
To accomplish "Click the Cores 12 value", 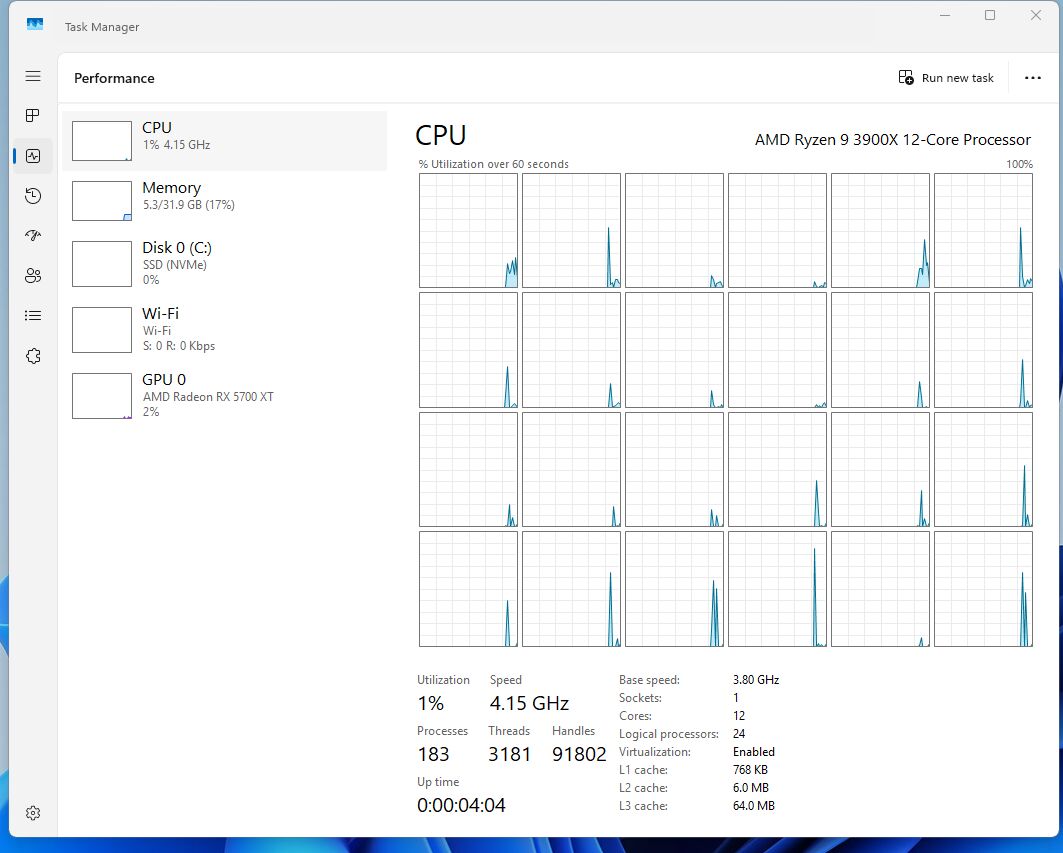I will 739,715.
